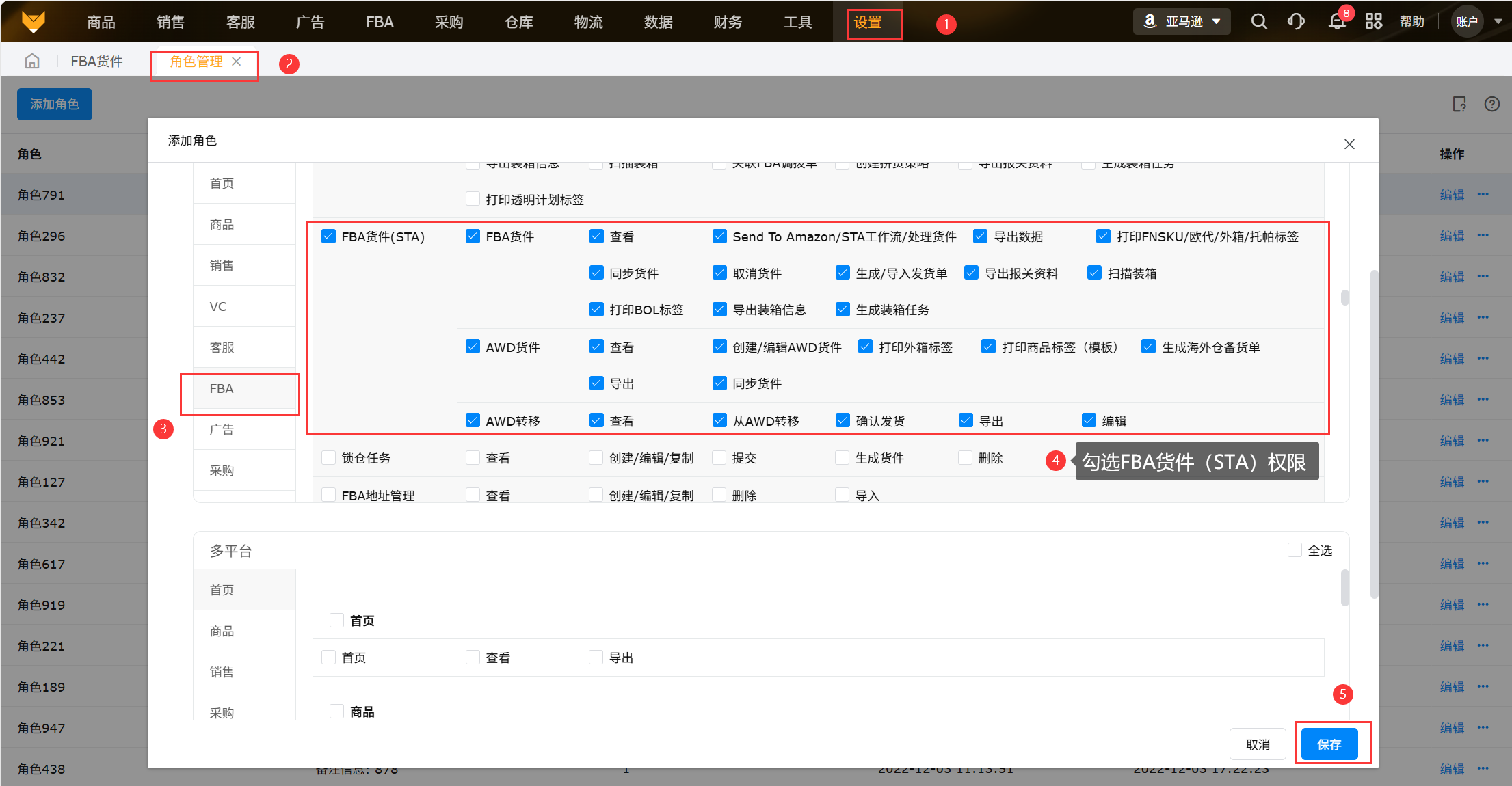Image resolution: width=1512 pixels, height=786 pixels.
Task: Expand the 账户 account dropdown arrow
Action: [1498, 22]
